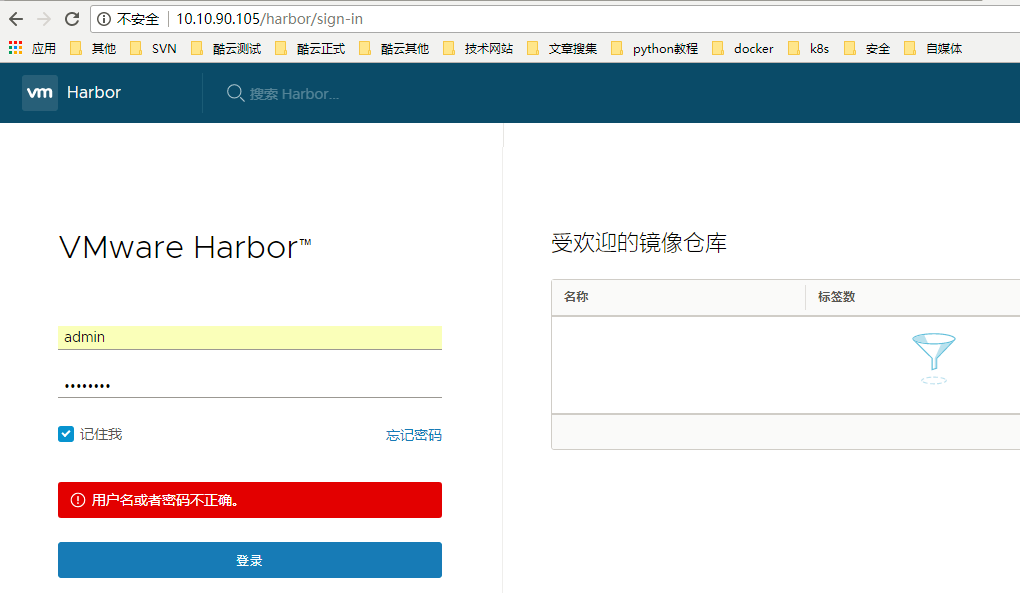Image resolution: width=1020 pixels, height=593 pixels.
Task: Click into the password field
Action: coord(249,385)
